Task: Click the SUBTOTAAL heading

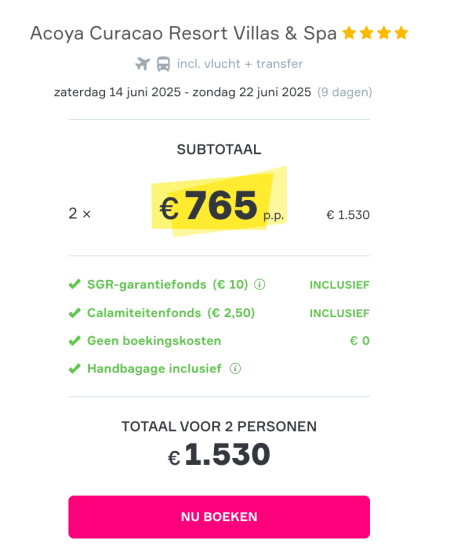Action: pyautogui.click(x=219, y=150)
